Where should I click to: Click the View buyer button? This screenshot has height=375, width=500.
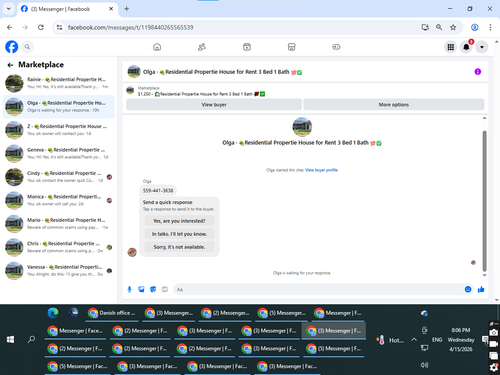click(214, 105)
